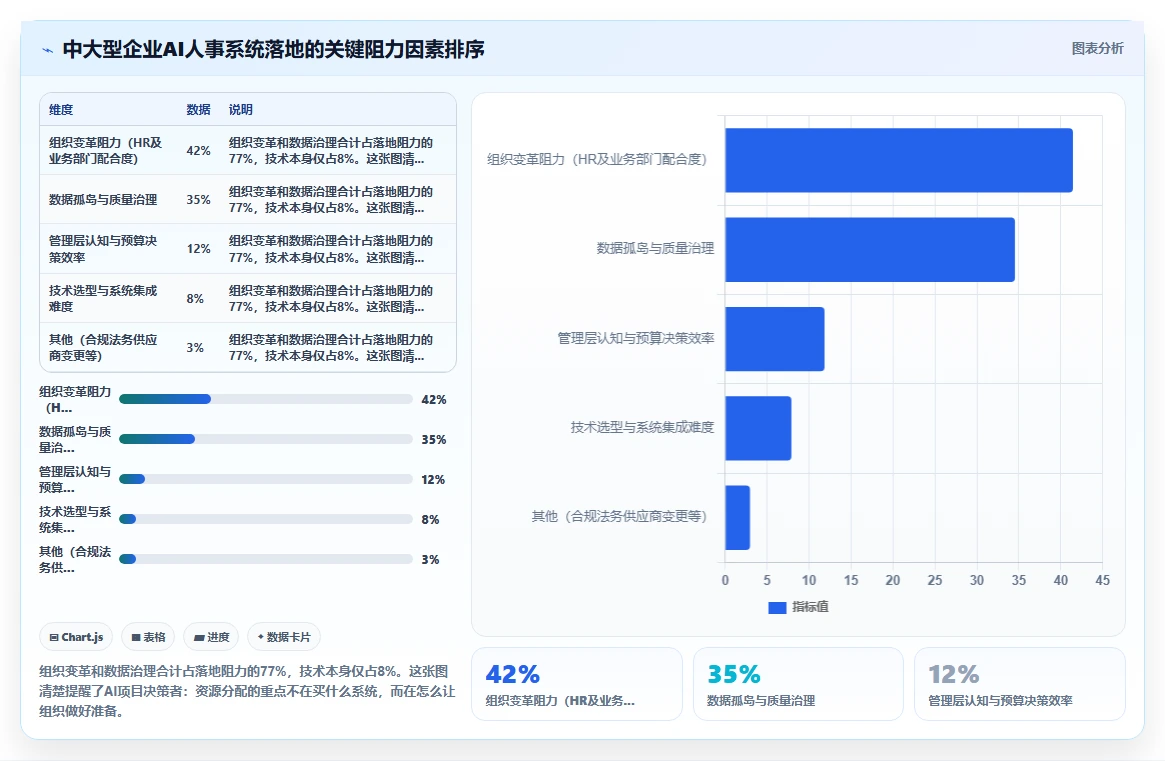Click the 技术选型与系统集 progress bar at 8%

coord(265,519)
